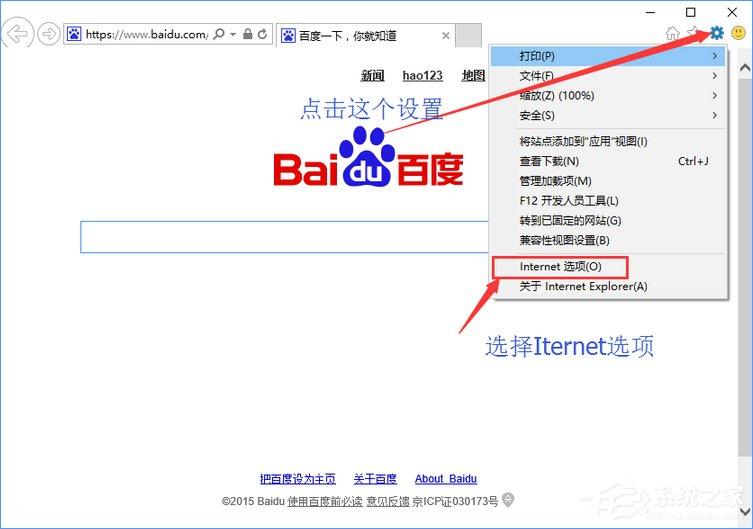Screen dimensions: 753x529
Task: Select 管理加载项(M) menu item
Action: (x=608, y=181)
